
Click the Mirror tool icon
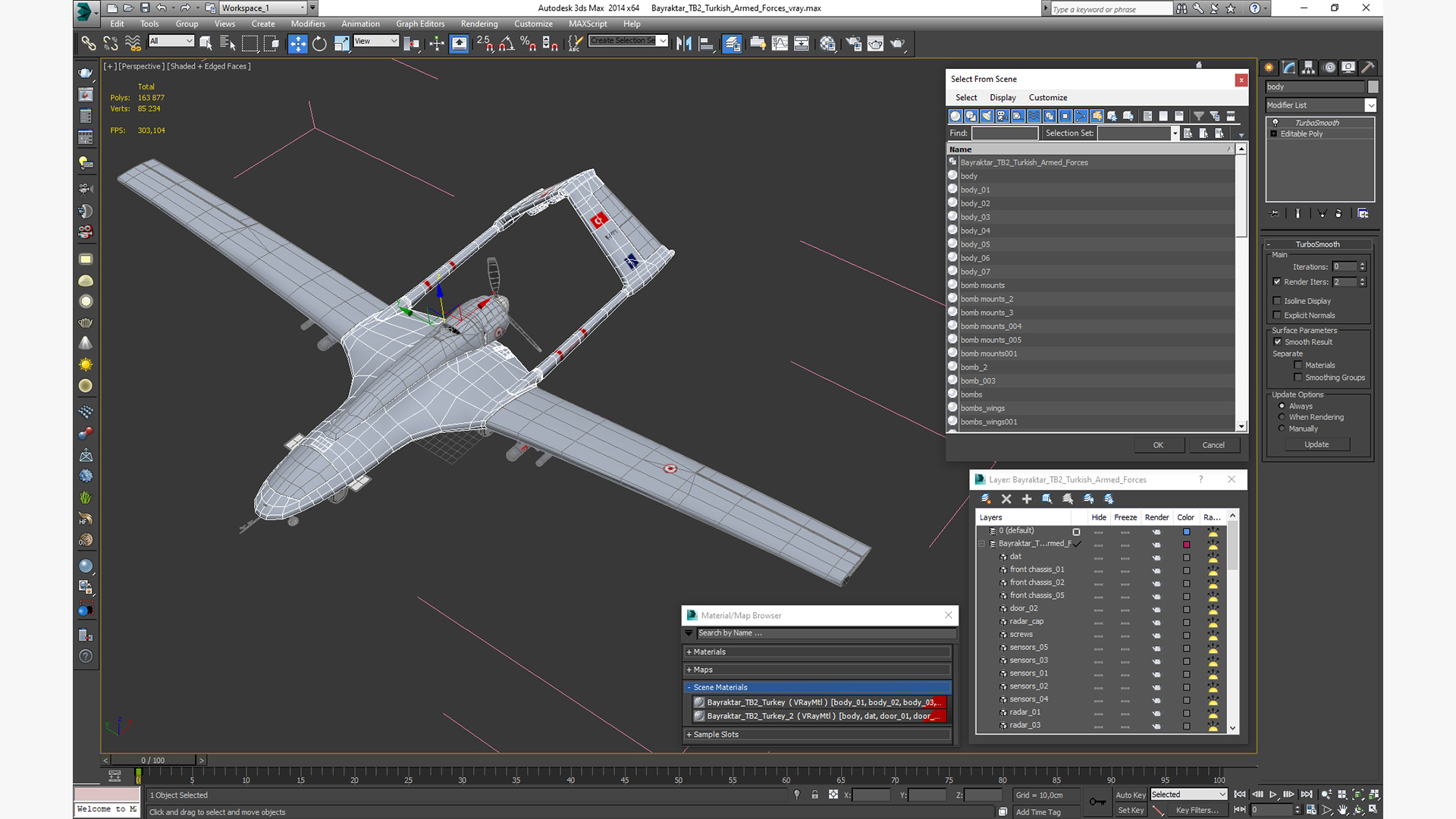click(x=684, y=43)
